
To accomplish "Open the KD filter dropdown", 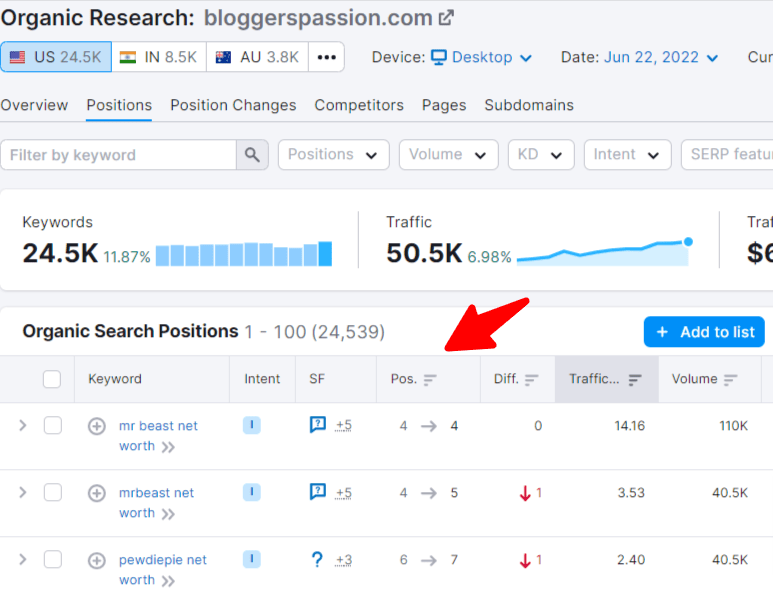I will (x=541, y=155).
